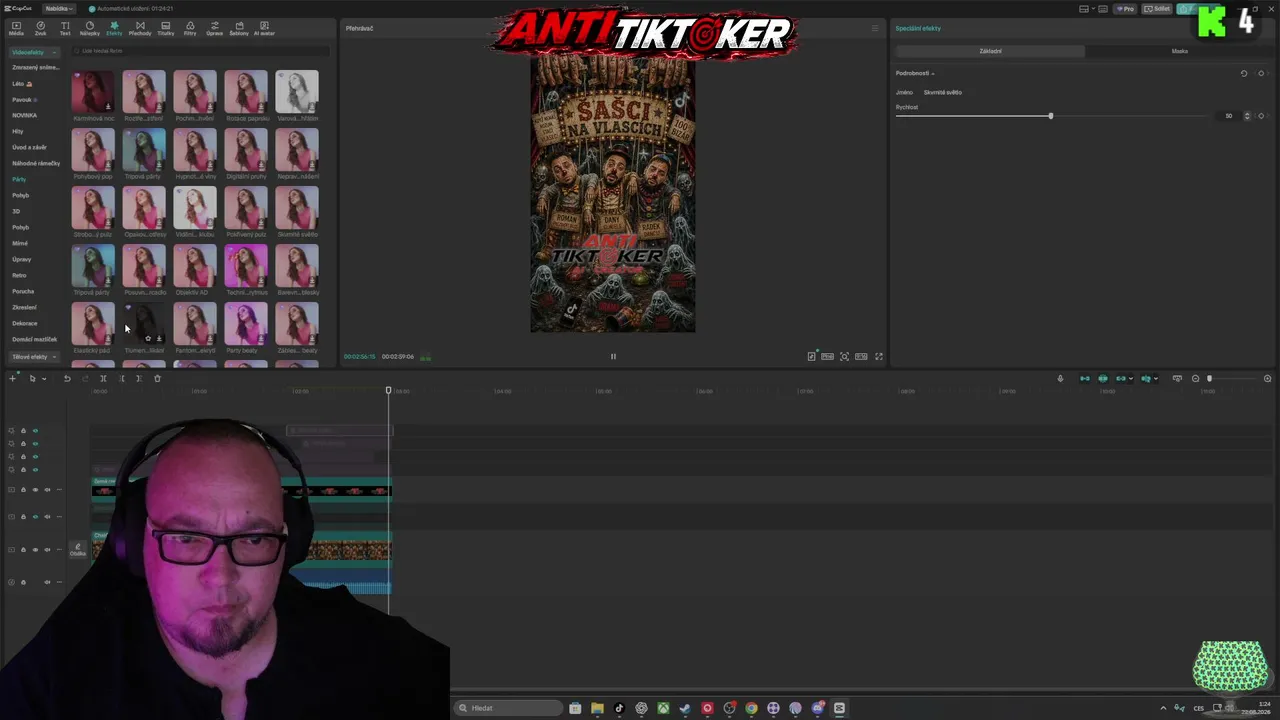Viewport: 1280px width, 720px height.
Task: Select the Párty effects category
Action: pyautogui.click(x=19, y=179)
